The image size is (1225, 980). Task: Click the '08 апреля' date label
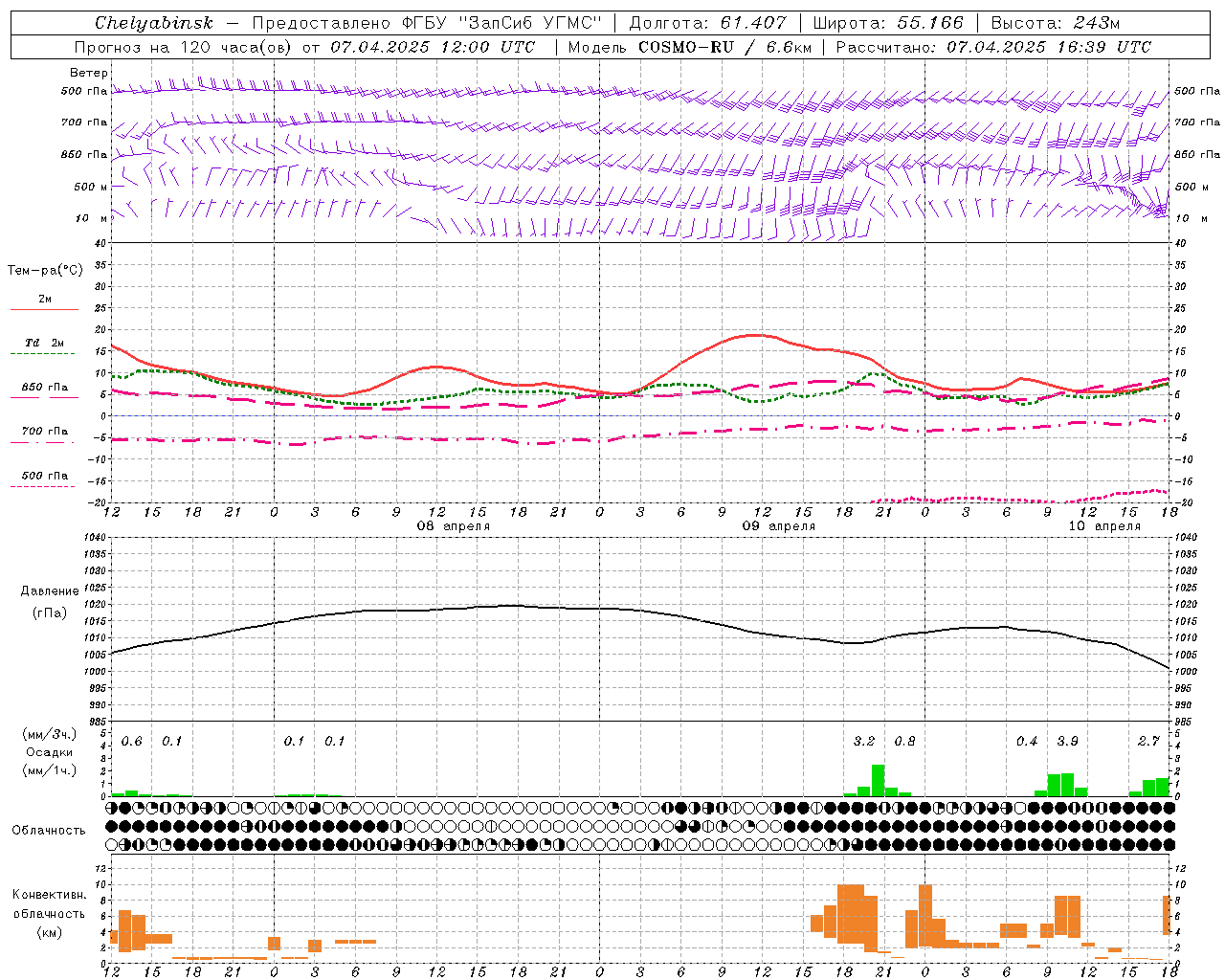(454, 526)
